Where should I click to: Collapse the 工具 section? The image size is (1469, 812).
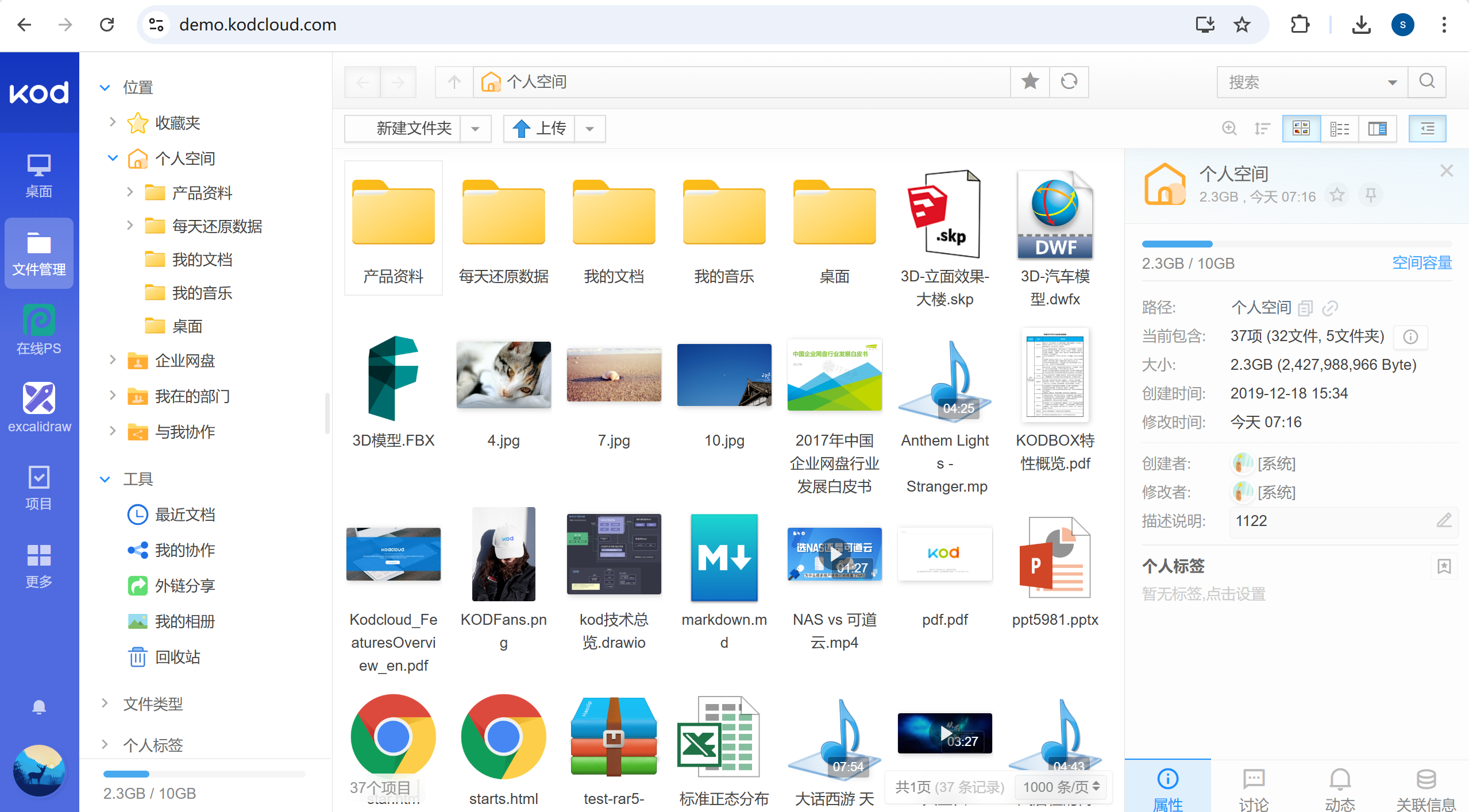pos(105,479)
